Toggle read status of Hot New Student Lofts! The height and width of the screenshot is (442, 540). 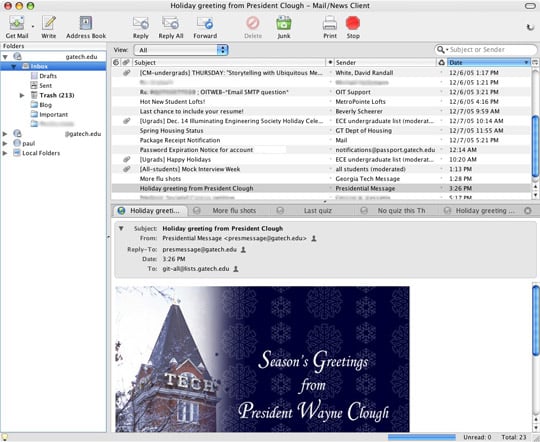(x=330, y=102)
